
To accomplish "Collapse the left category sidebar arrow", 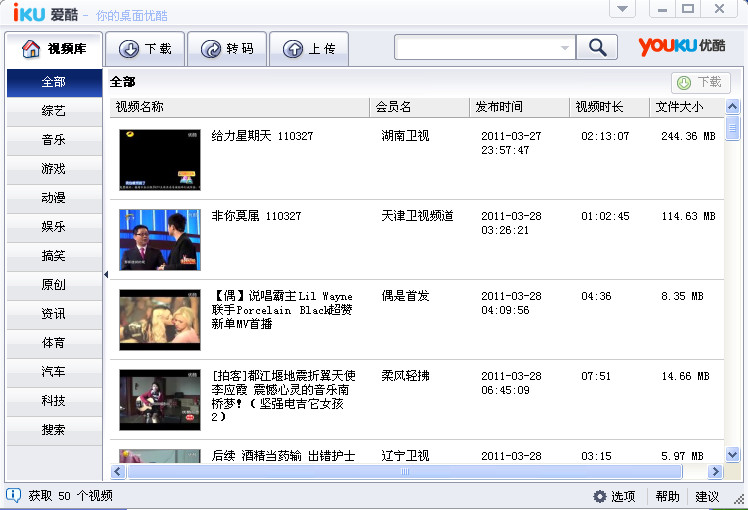I will 106,274.
